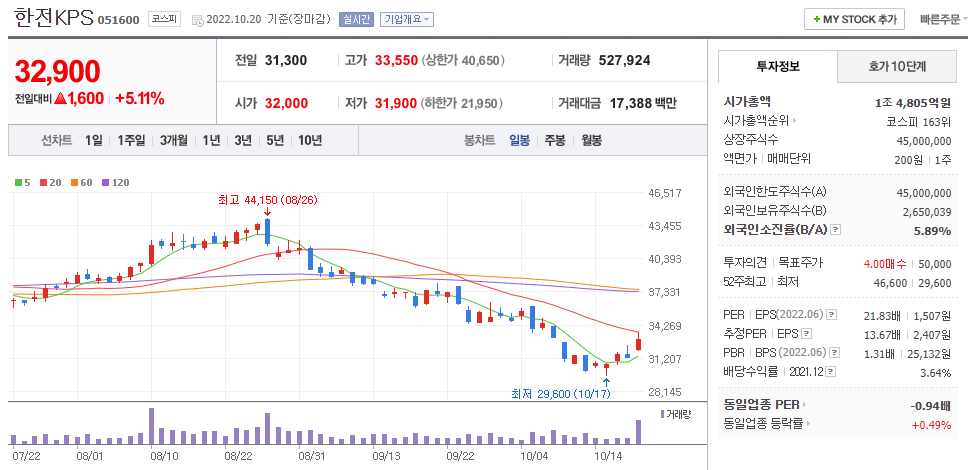Click the 최저 29,600 (10/17) chart label
The image size is (970, 470).
pos(561,393)
